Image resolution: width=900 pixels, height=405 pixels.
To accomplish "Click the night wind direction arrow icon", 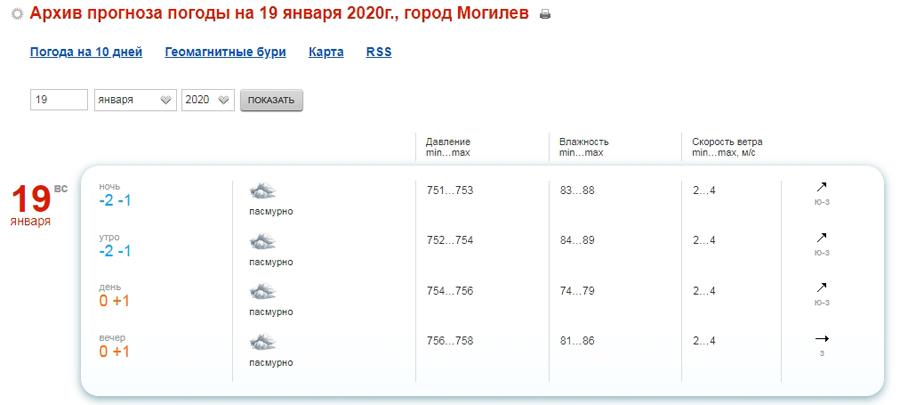I will 822,187.
